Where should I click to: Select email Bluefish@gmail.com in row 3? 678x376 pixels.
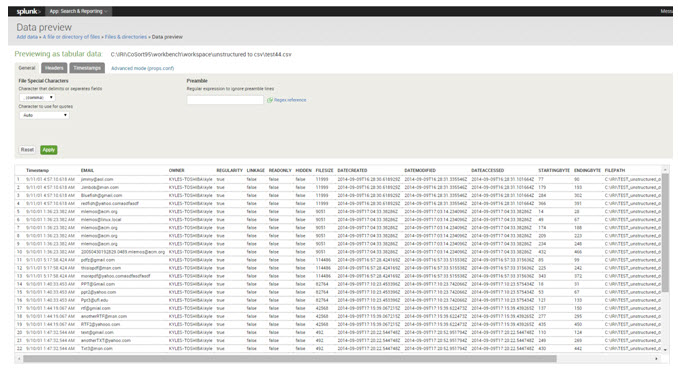point(101,195)
